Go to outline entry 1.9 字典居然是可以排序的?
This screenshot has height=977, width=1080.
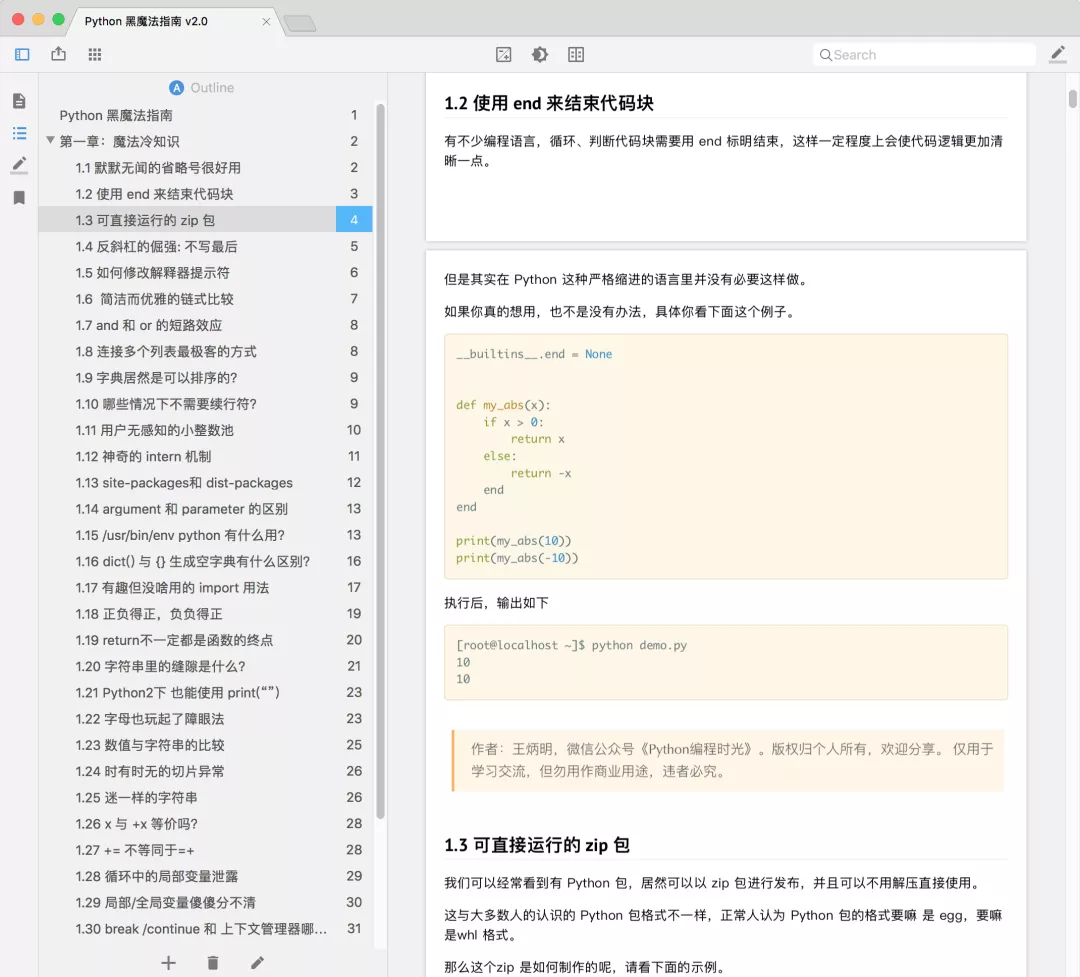pos(156,377)
